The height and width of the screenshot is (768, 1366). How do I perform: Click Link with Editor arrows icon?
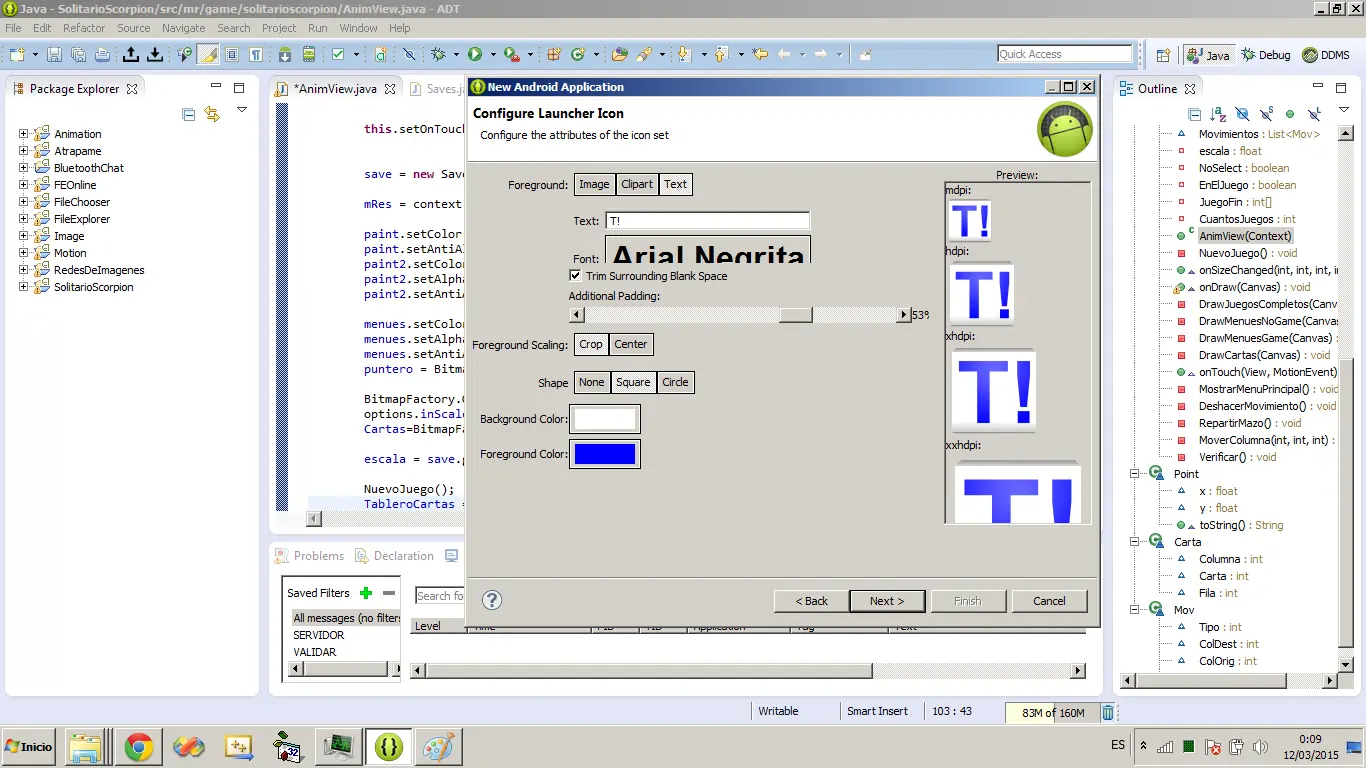(211, 115)
